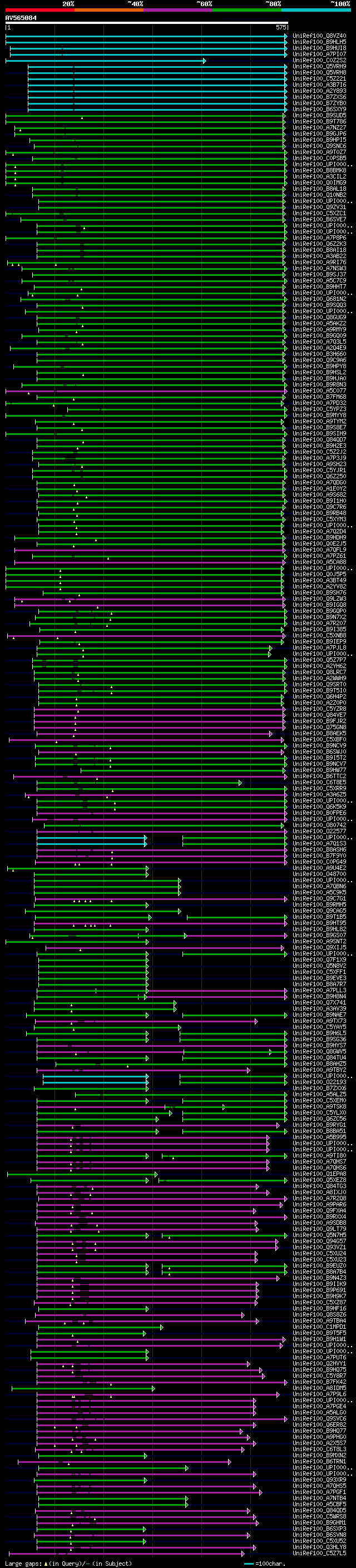356x1568 pixels.
Task: Select hit label UniRef100_A7PJL8
Action: point(319,648)
